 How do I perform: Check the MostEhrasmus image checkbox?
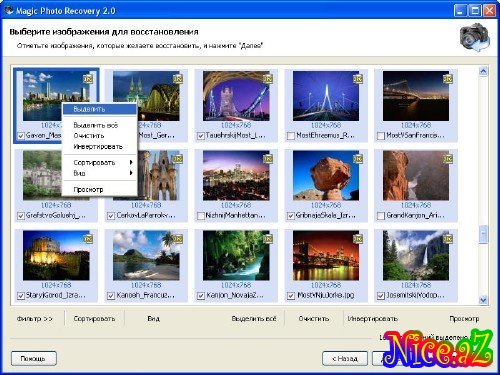[x=291, y=136]
